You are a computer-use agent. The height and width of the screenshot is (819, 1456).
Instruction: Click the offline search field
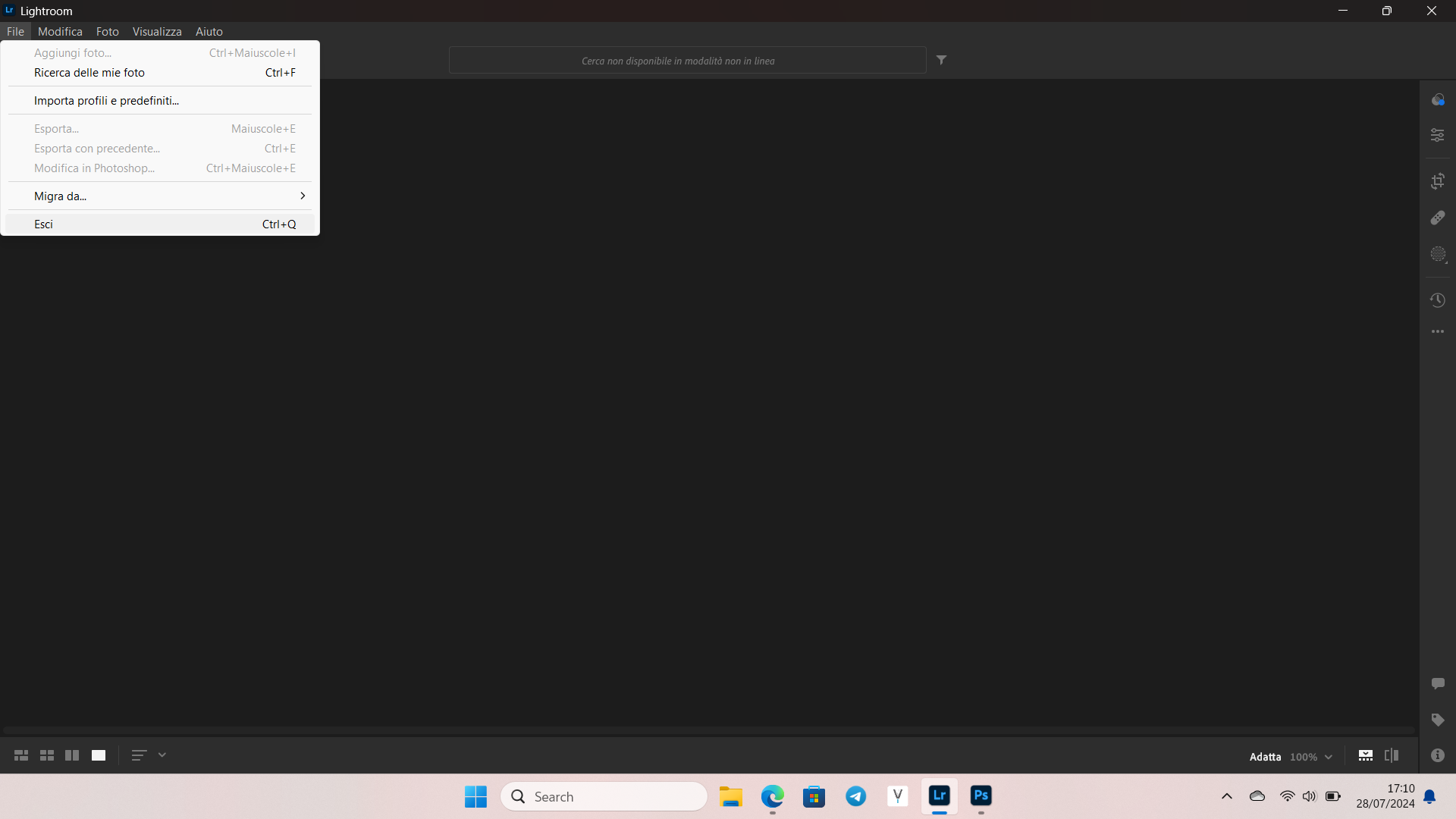pyautogui.click(x=687, y=60)
